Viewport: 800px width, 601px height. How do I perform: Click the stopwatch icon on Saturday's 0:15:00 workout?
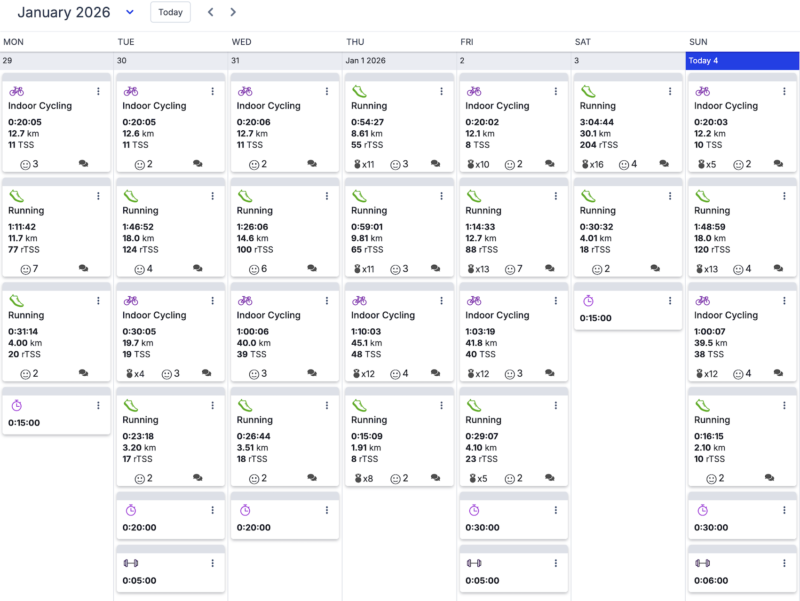pos(588,301)
